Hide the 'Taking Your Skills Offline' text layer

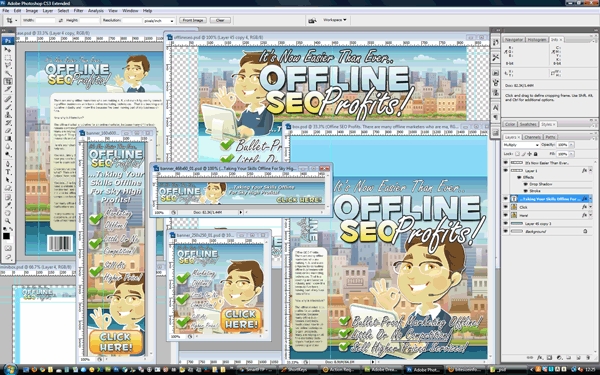(x=505, y=199)
